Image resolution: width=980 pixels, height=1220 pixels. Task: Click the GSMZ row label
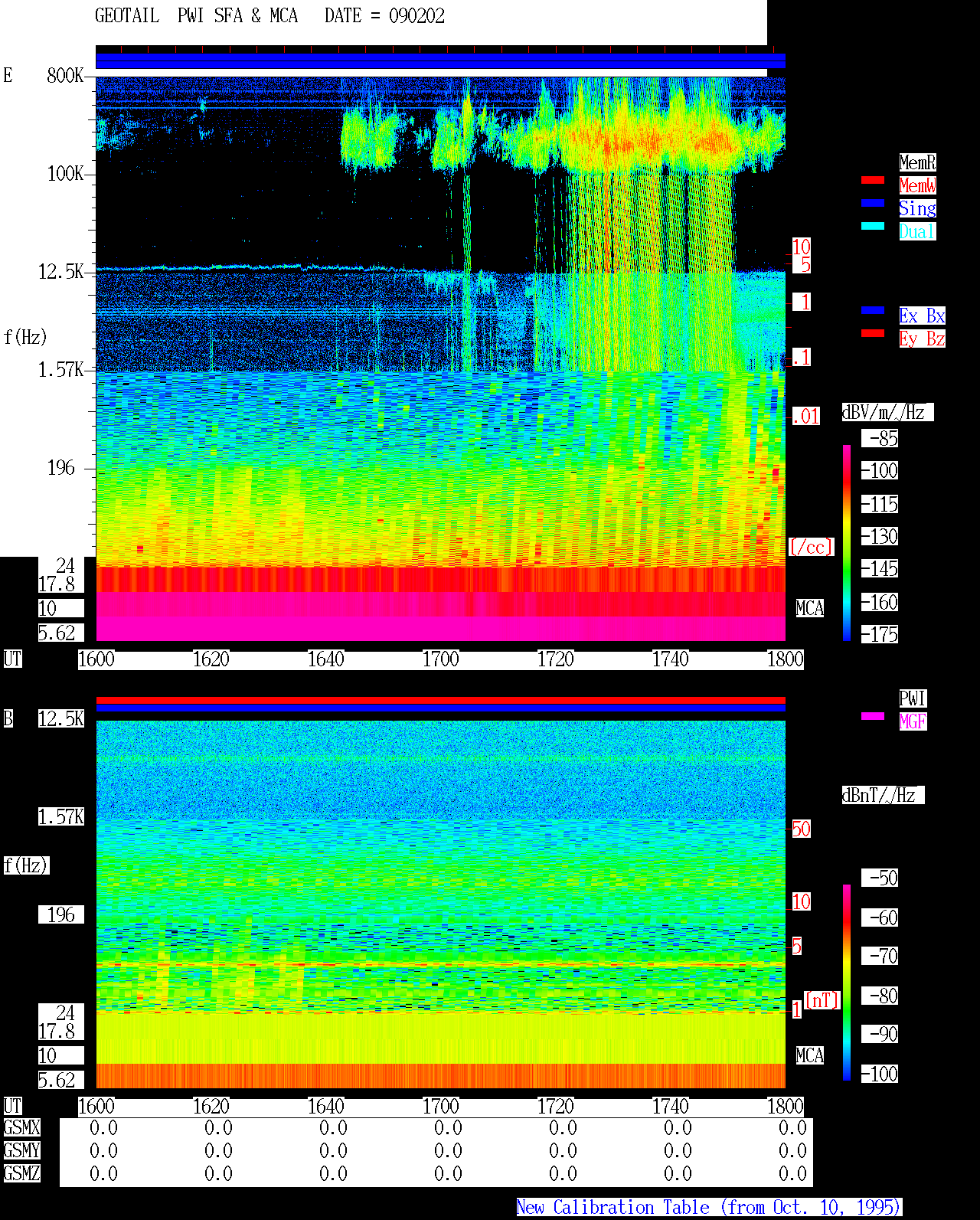point(21,1173)
